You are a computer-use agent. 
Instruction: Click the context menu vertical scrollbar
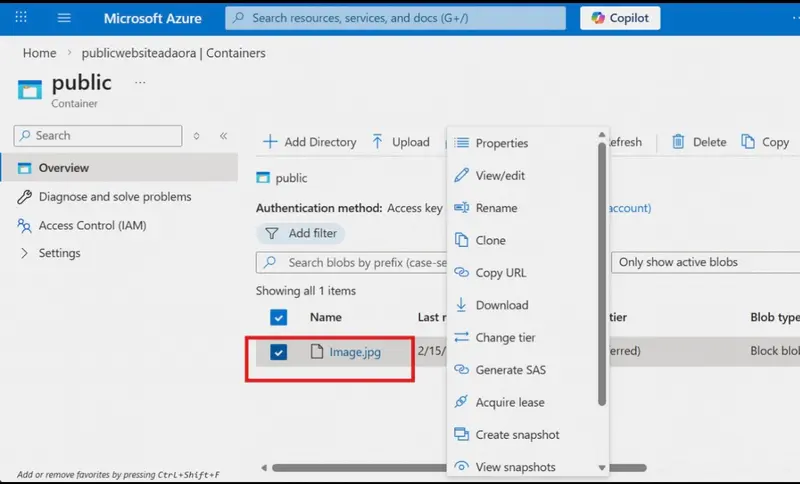point(602,274)
